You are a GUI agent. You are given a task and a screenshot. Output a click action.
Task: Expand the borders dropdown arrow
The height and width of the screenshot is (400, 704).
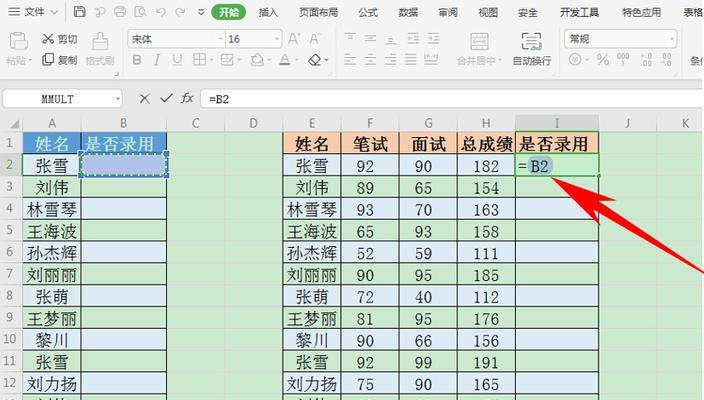click(211, 60)
